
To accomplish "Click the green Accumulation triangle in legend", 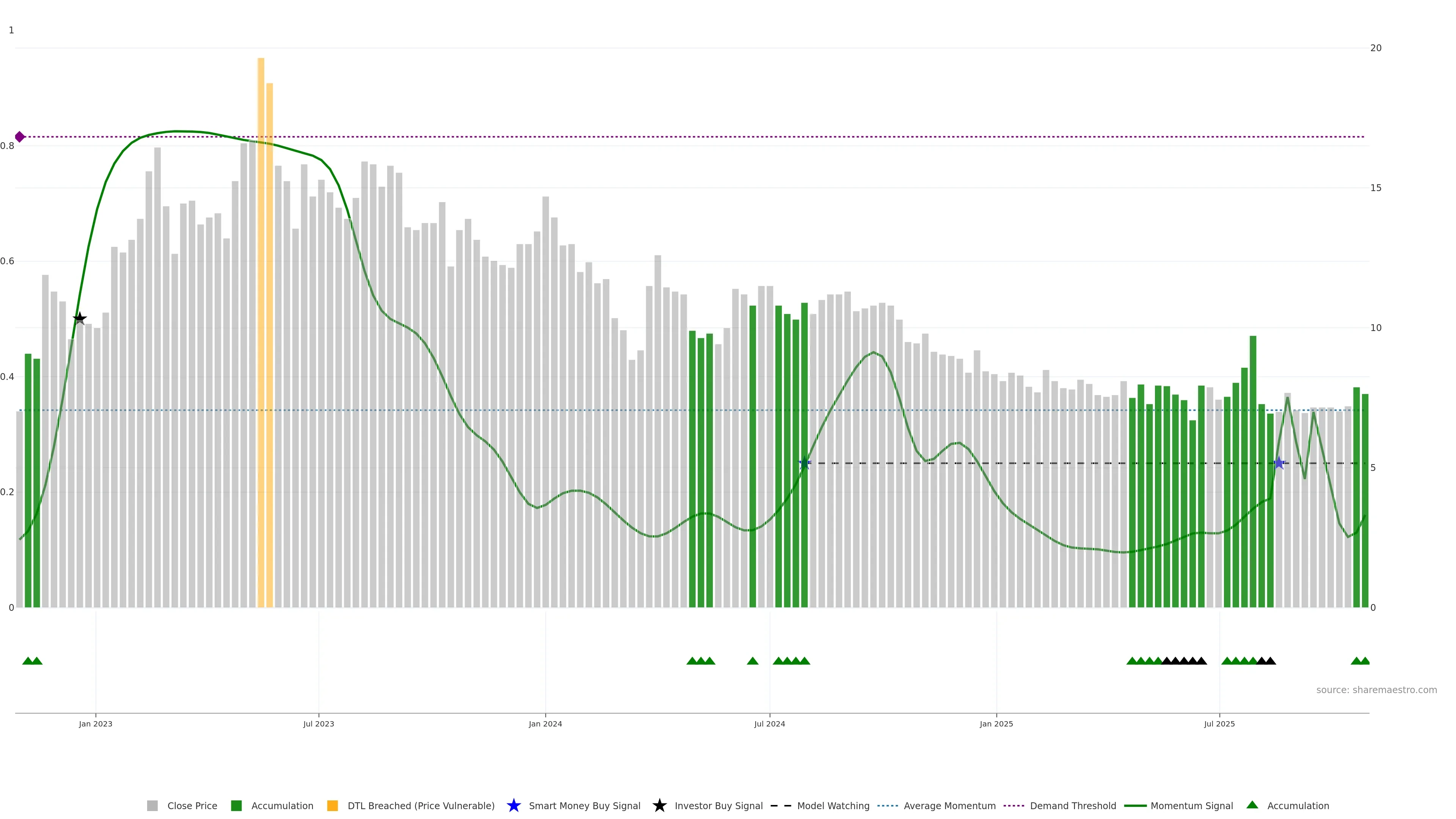I will click(1252, 805).
